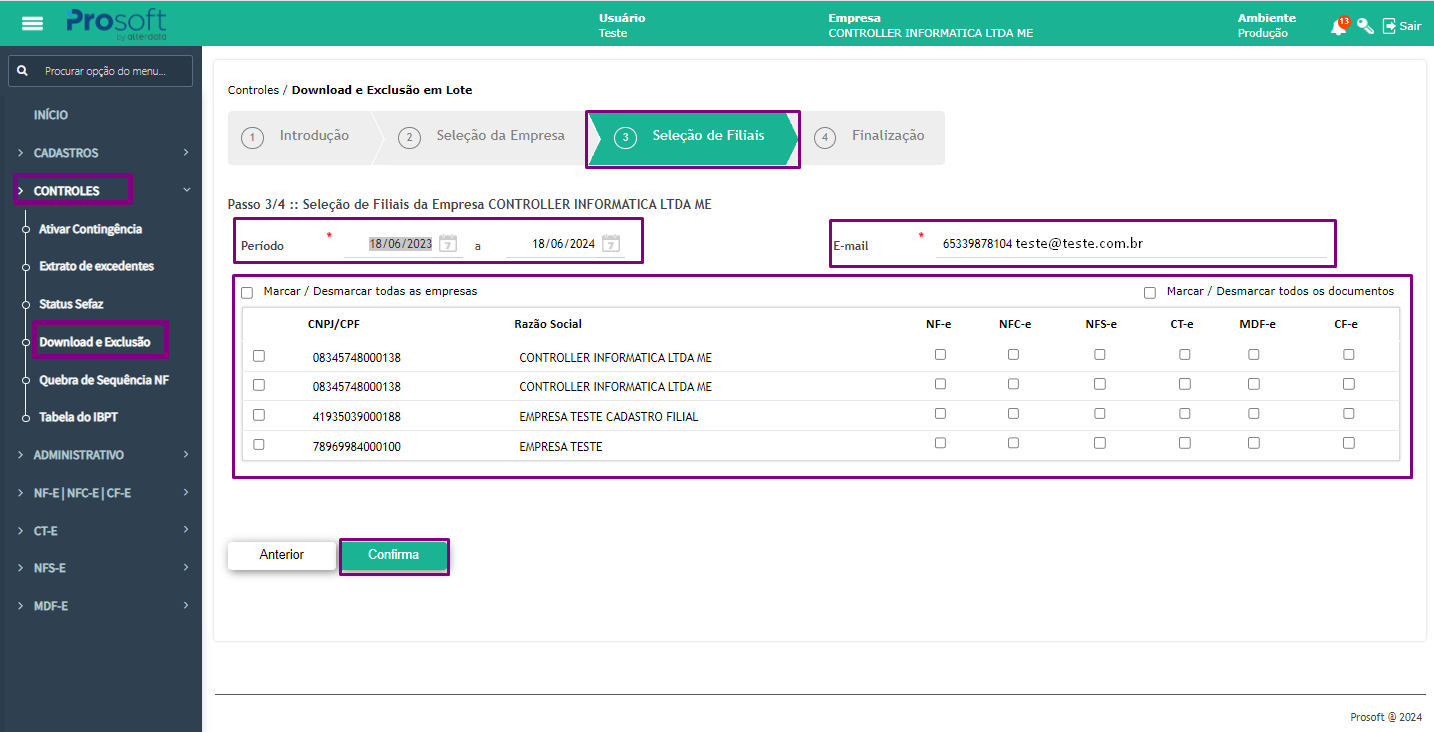Screen dimensions: 1434x732
Task: Open Tabela do IBPT menu item
Action: pos(78,417)
